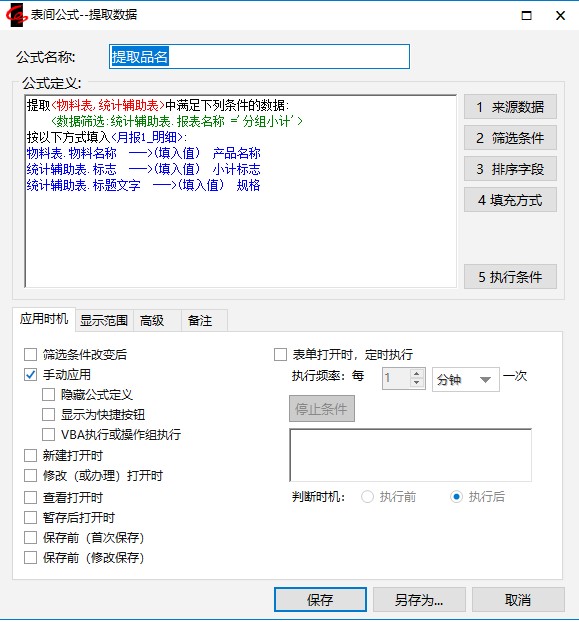The width and height of the screenshot is (579, 622).
Task: Uncheck the 手动应用 checkbox
Action: (x=31, y=374)
